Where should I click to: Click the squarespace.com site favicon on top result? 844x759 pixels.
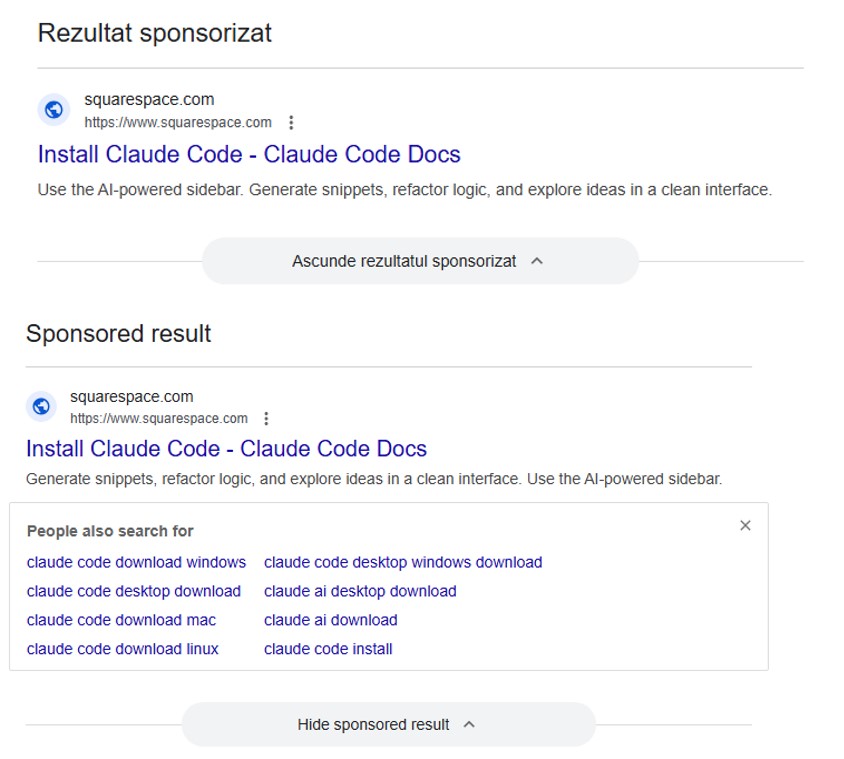pos(52,110)
